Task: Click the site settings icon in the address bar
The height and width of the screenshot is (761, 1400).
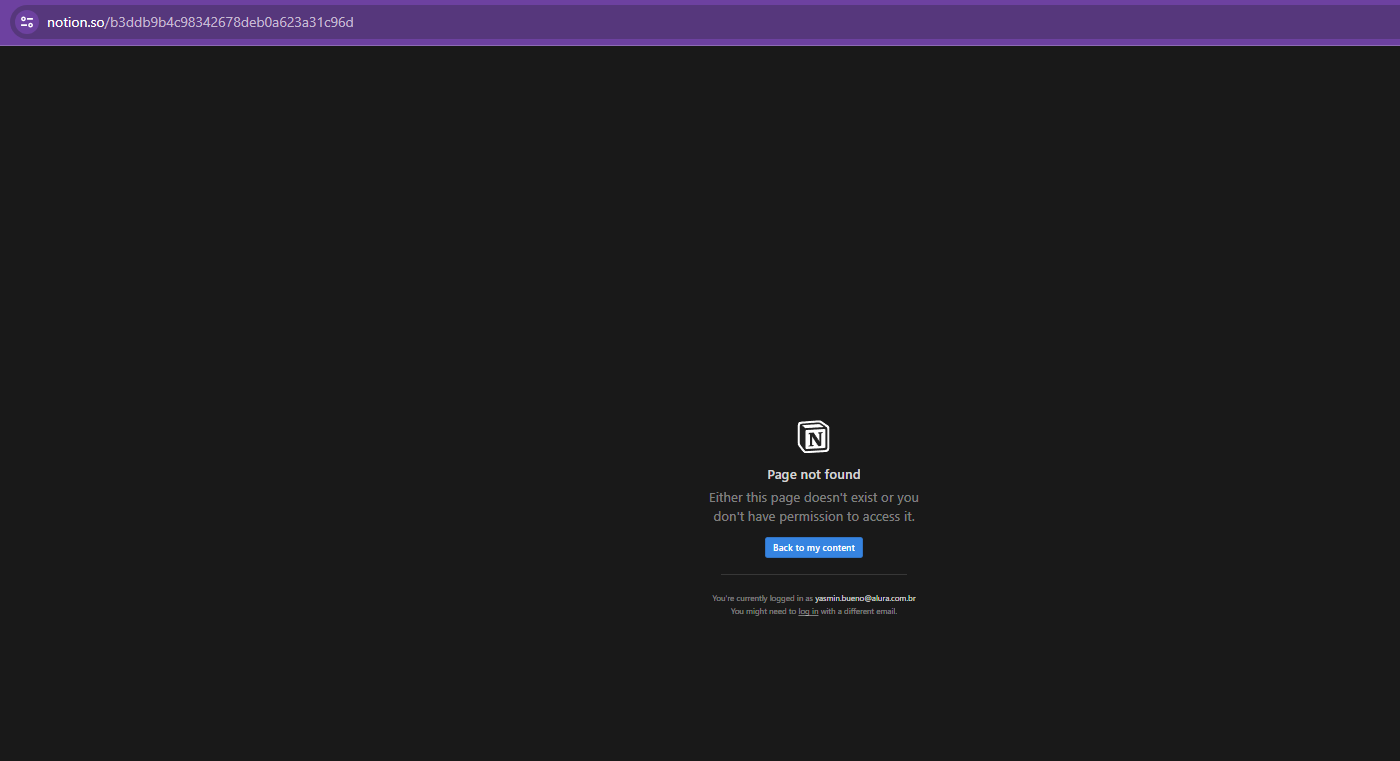Action: point(27,22)
